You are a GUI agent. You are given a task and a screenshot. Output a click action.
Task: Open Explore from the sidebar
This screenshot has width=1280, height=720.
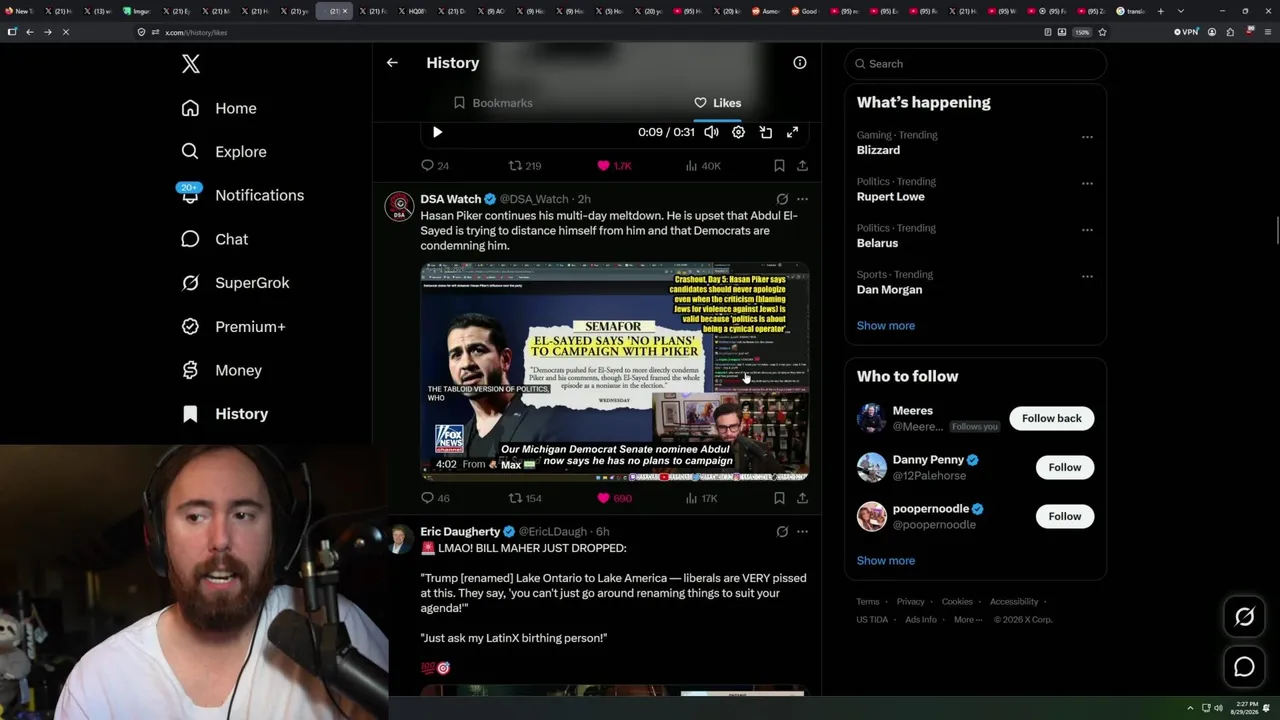[224, 152]
